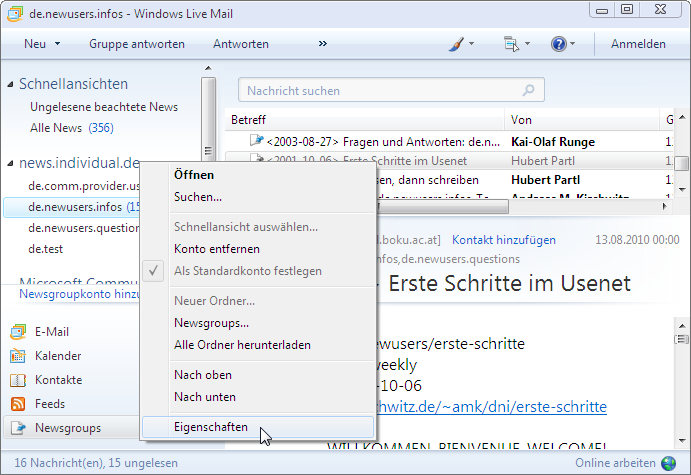The width and height of the screenshot is (691, 475).
Task: Click the Online arbeiten globe icon
Action: pyautogui.click(x=669, y=463)
